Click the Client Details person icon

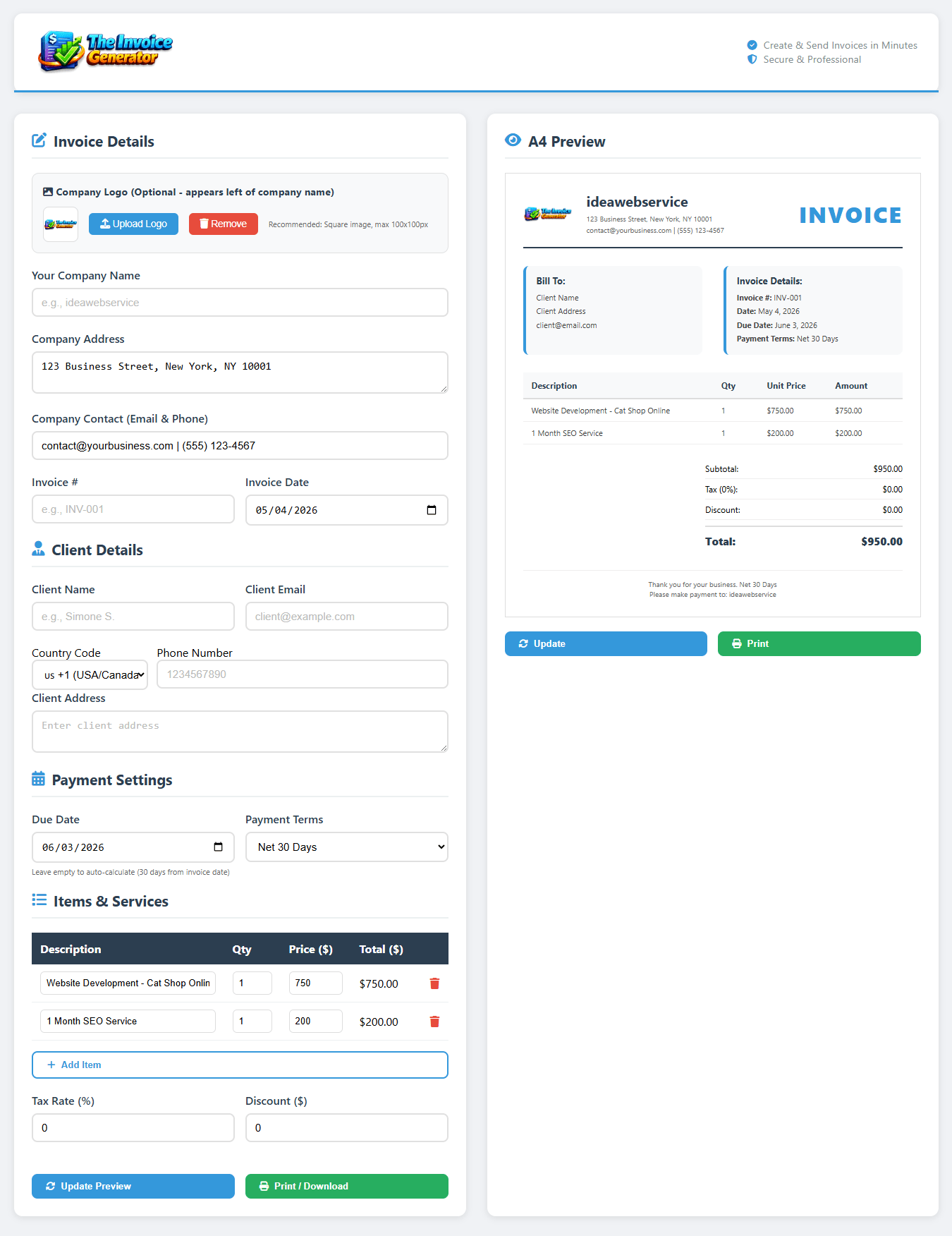click(x=38, y=549)
